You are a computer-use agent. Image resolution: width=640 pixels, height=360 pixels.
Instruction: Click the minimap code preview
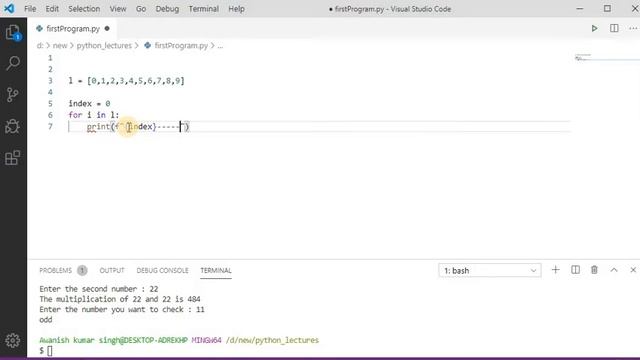[x=583, y=58]
